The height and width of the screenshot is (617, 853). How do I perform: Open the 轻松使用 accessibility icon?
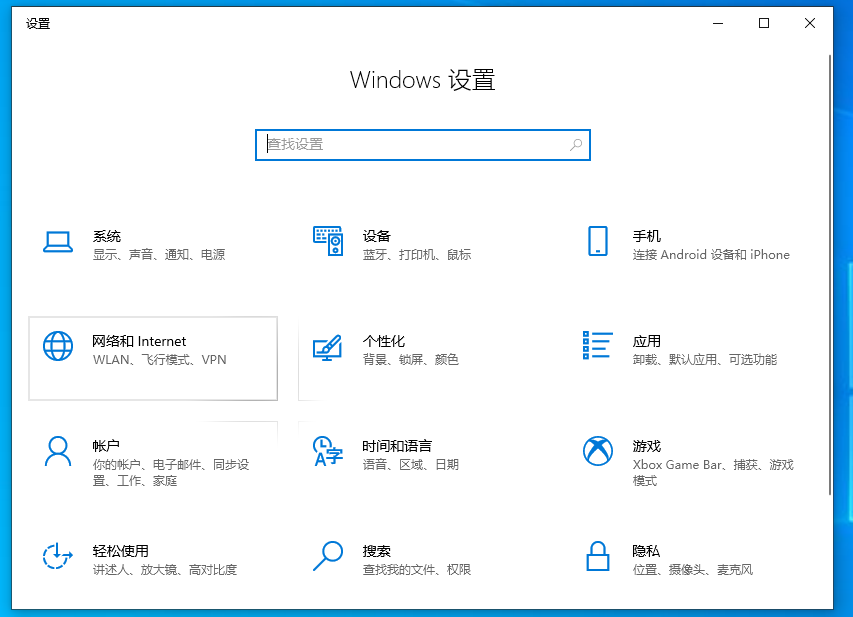[x=58, y=556]
